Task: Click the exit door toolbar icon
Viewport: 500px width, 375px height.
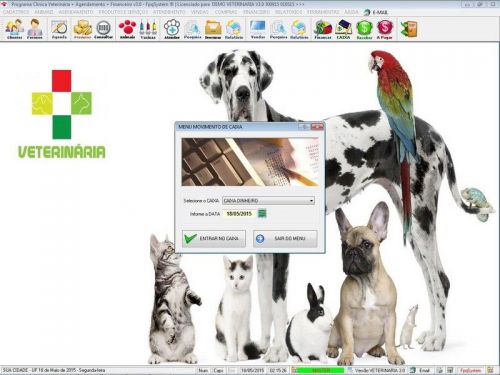Action: (x=409, y=29)
